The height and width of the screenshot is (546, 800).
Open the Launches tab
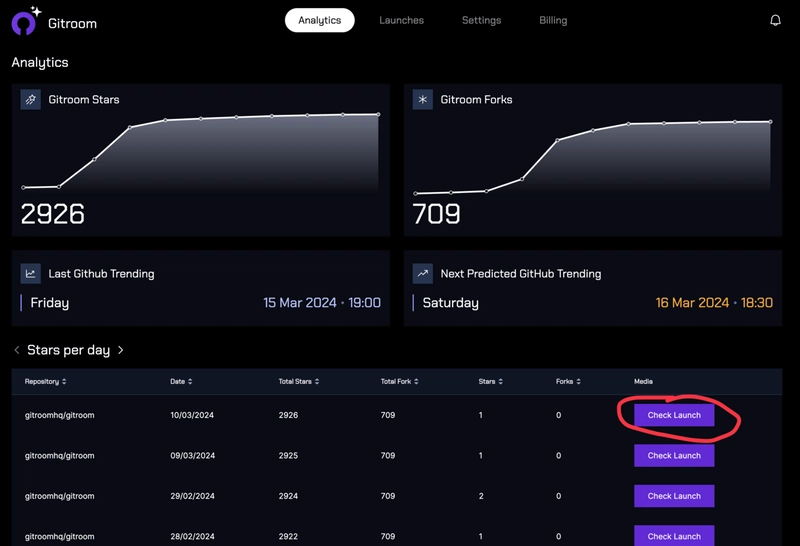pos(402,20)
